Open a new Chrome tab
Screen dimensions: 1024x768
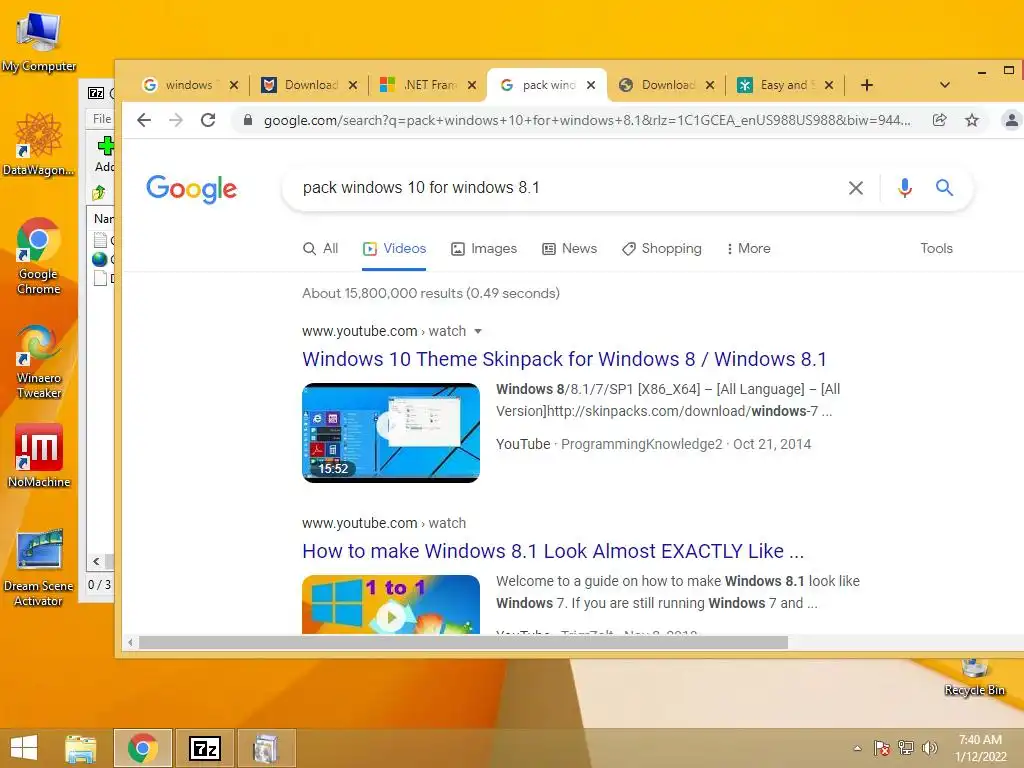tap(867, 85)
